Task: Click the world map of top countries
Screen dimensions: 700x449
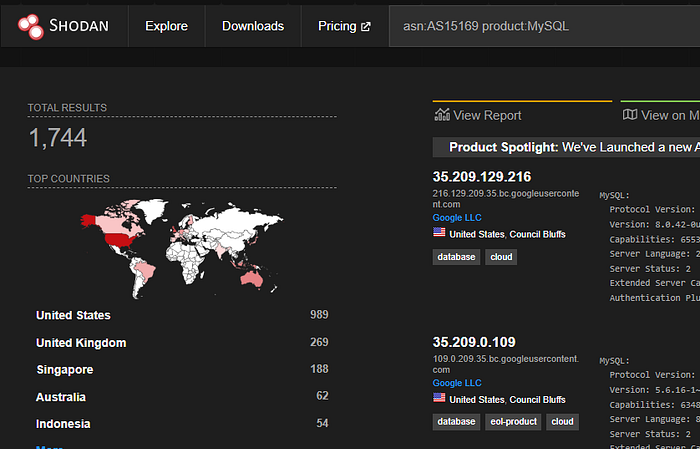Action: (x=182, y=249)
